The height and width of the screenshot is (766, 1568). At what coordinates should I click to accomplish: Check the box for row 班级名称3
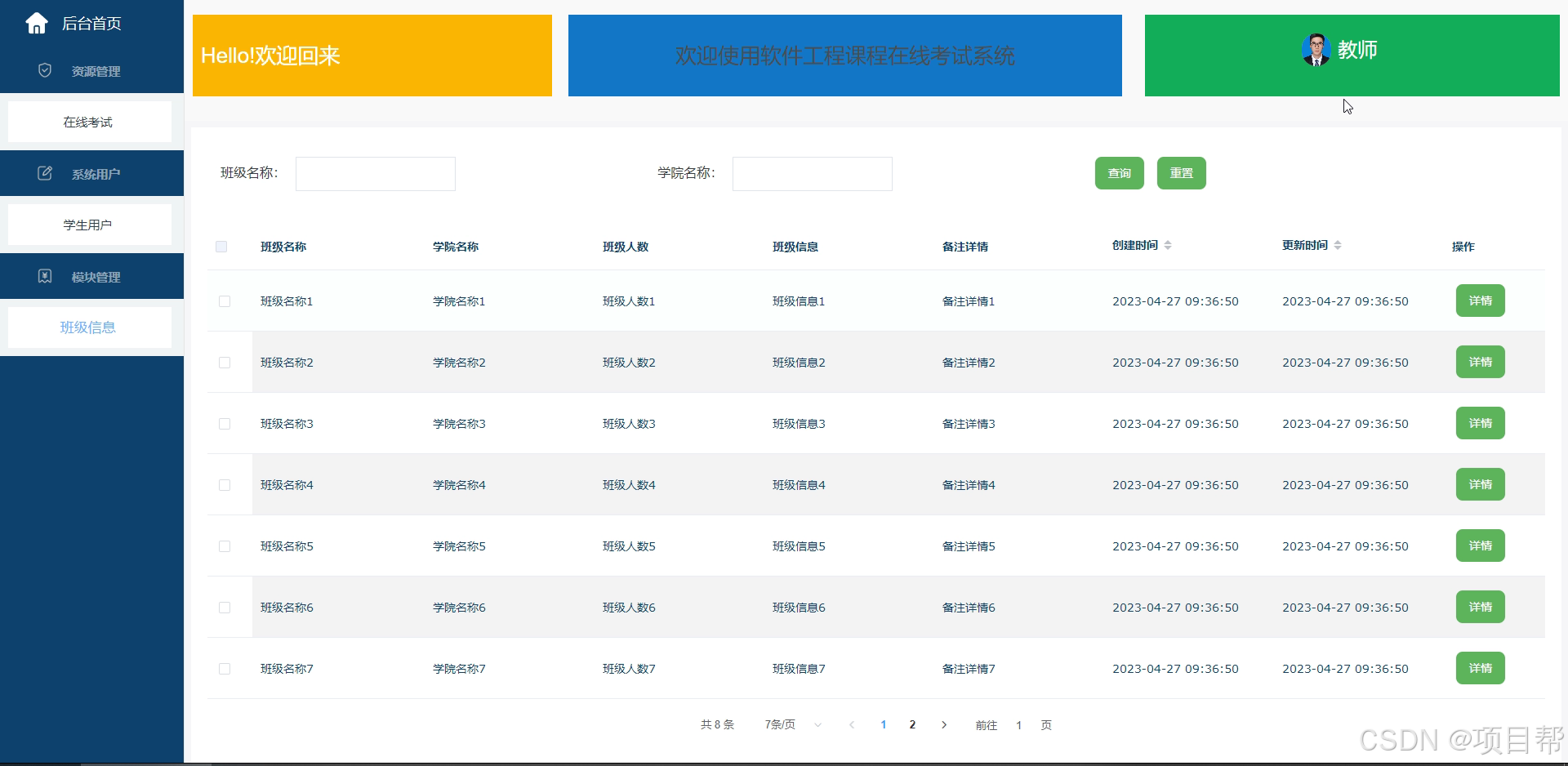tap(225, 424)
